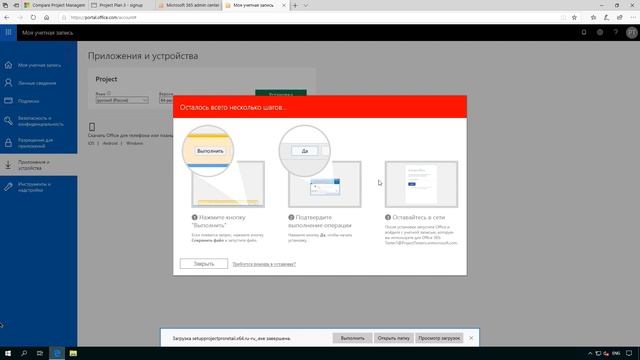Image resolution: width=640 pixels, height=360 pixels.
Task: Click the home icon for Моя учетная запись
Action: pyautogui.click(x=8, y=65)
